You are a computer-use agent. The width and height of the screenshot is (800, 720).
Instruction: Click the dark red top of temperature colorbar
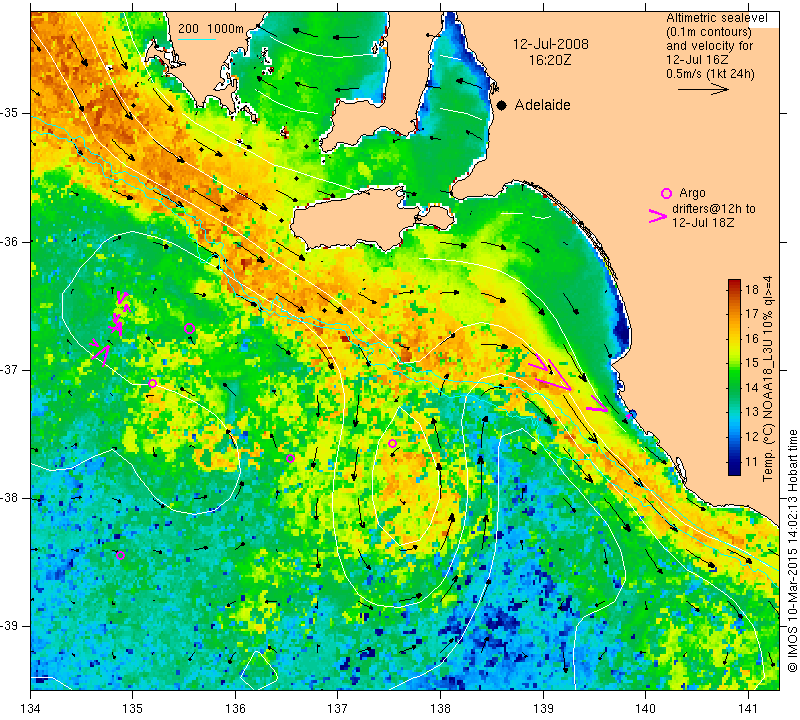click(734, 284)
